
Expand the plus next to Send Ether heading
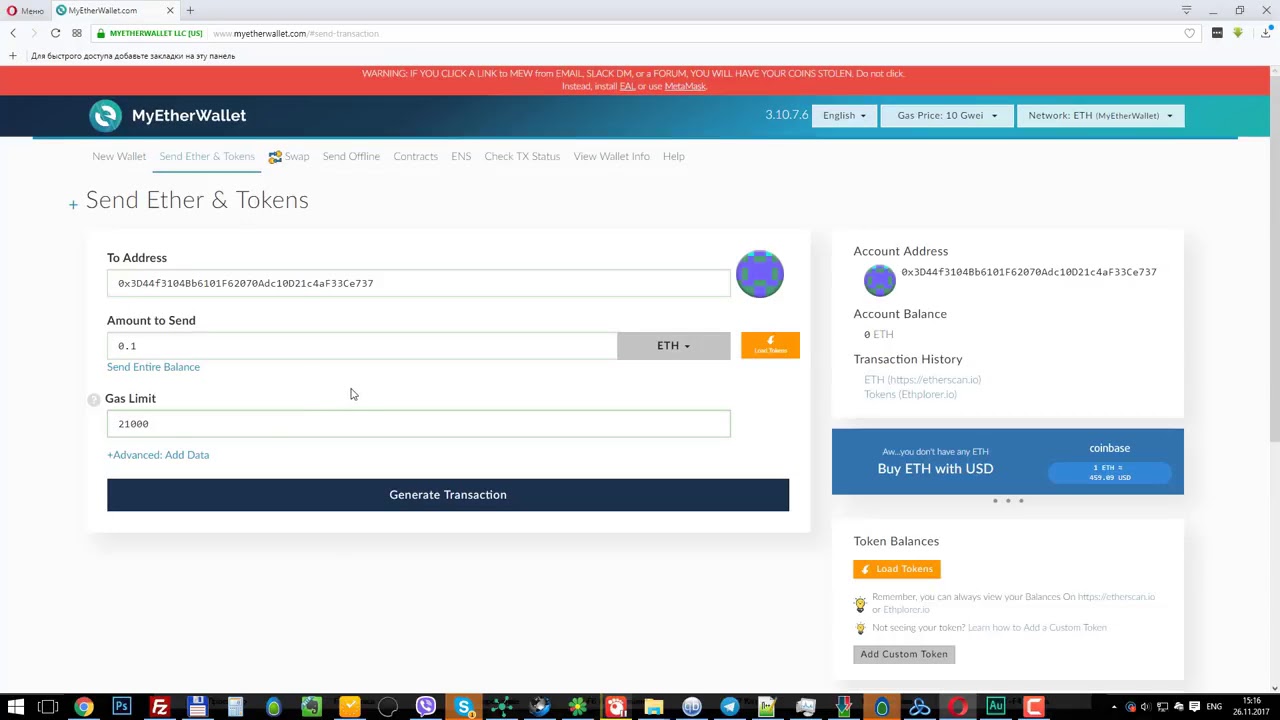[x=73, y=204]
